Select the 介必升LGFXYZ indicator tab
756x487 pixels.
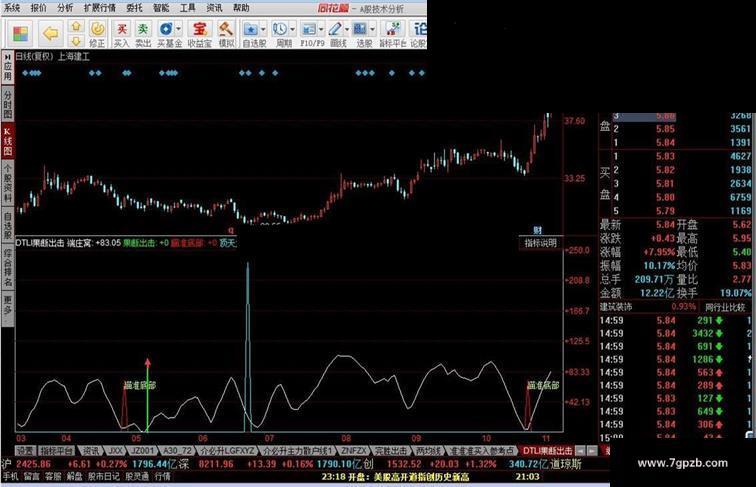[227, 450]
